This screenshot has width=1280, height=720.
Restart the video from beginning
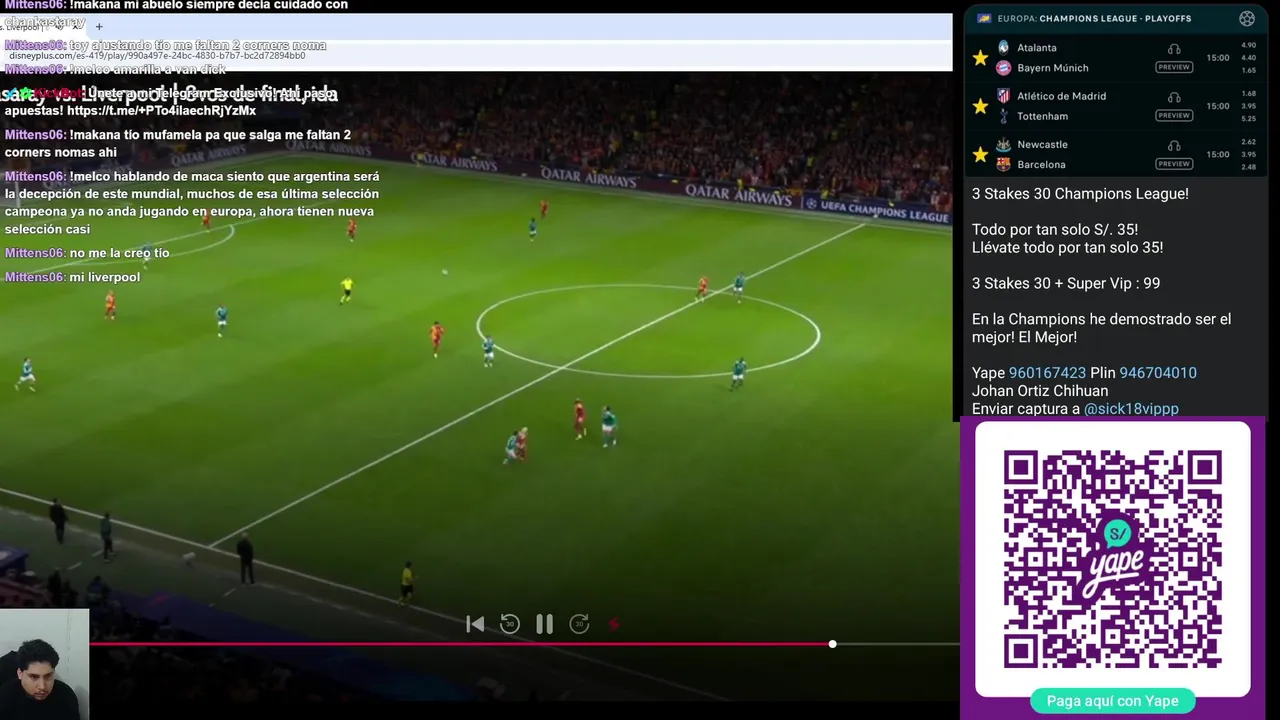[x=475, y=624]
